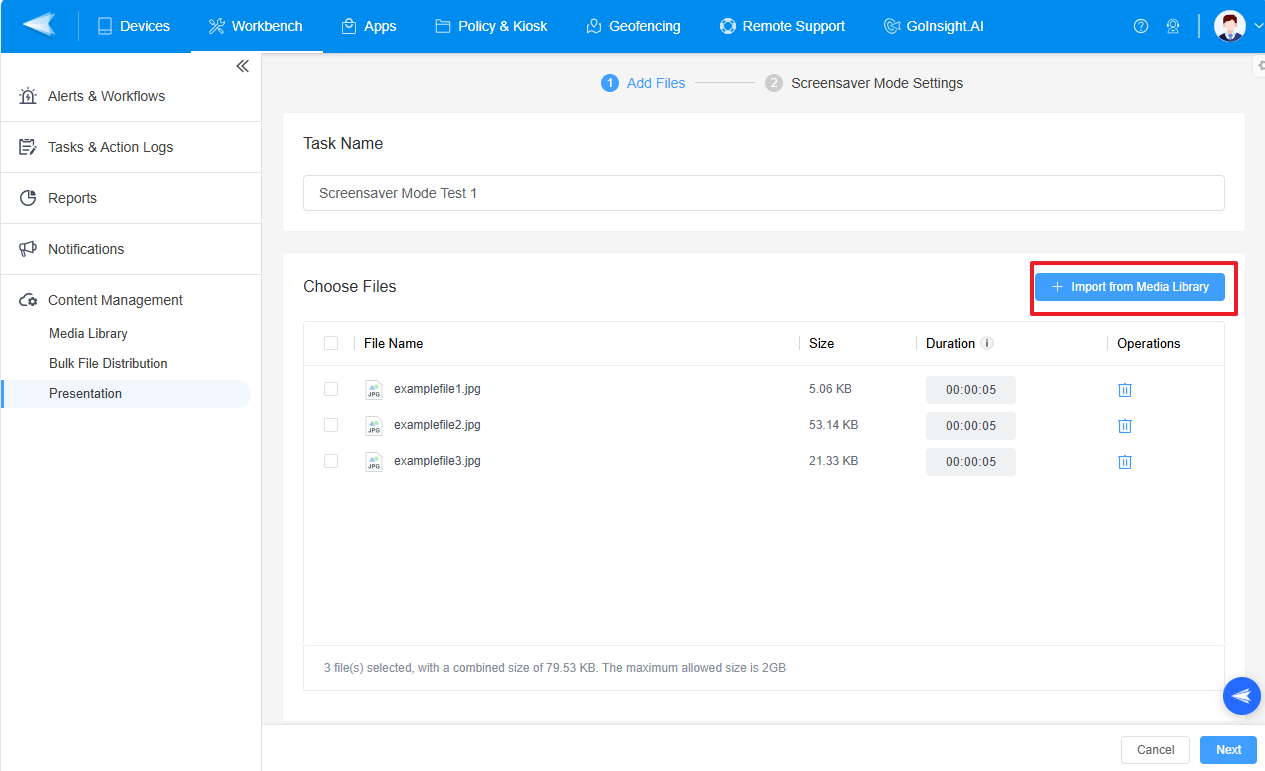Click the Duration info tooltip icon
Image resolution: width=1265 pixels, height=771 pixels.
(988, 343)
